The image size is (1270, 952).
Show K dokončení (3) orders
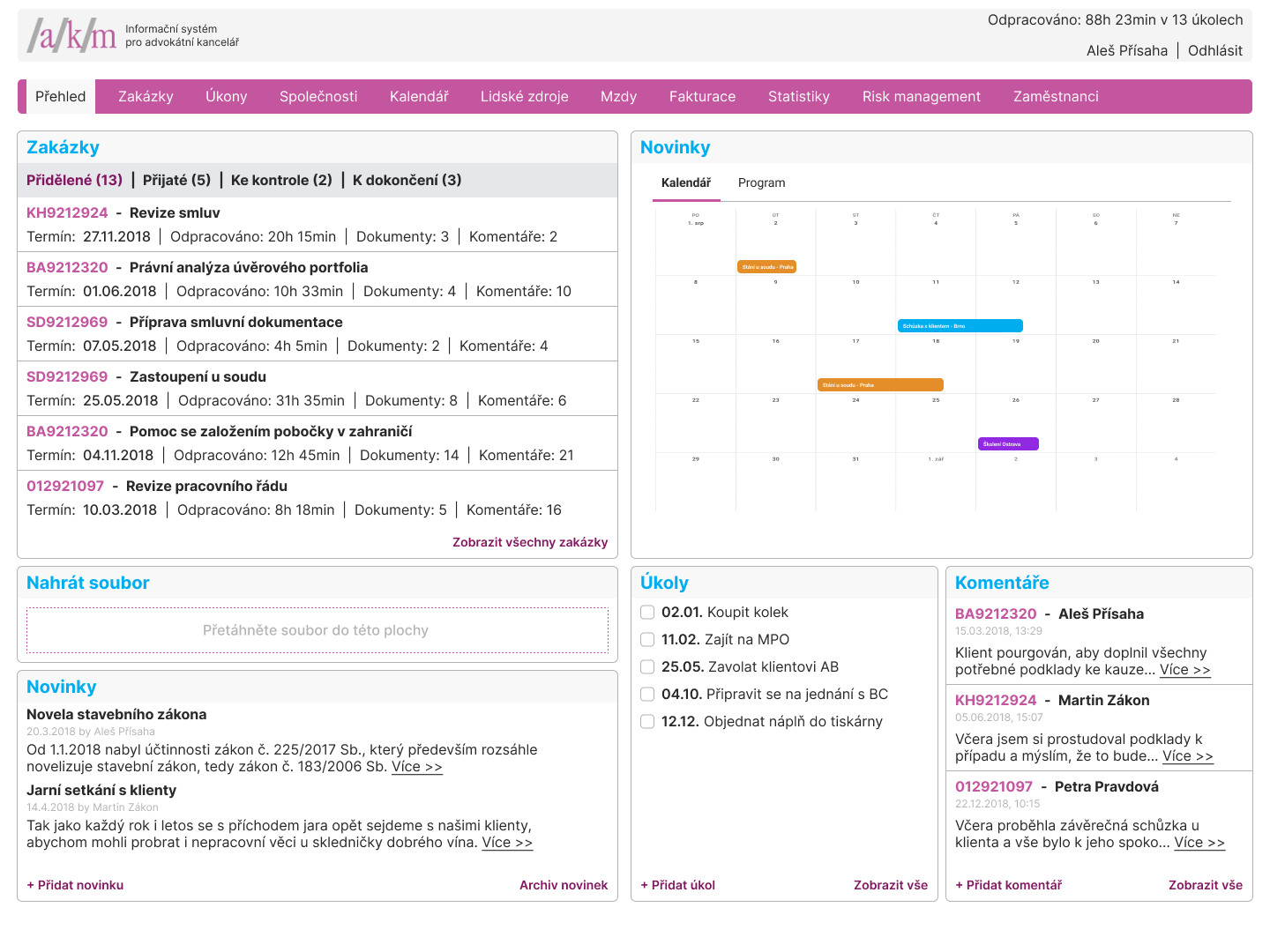point(407,180)
